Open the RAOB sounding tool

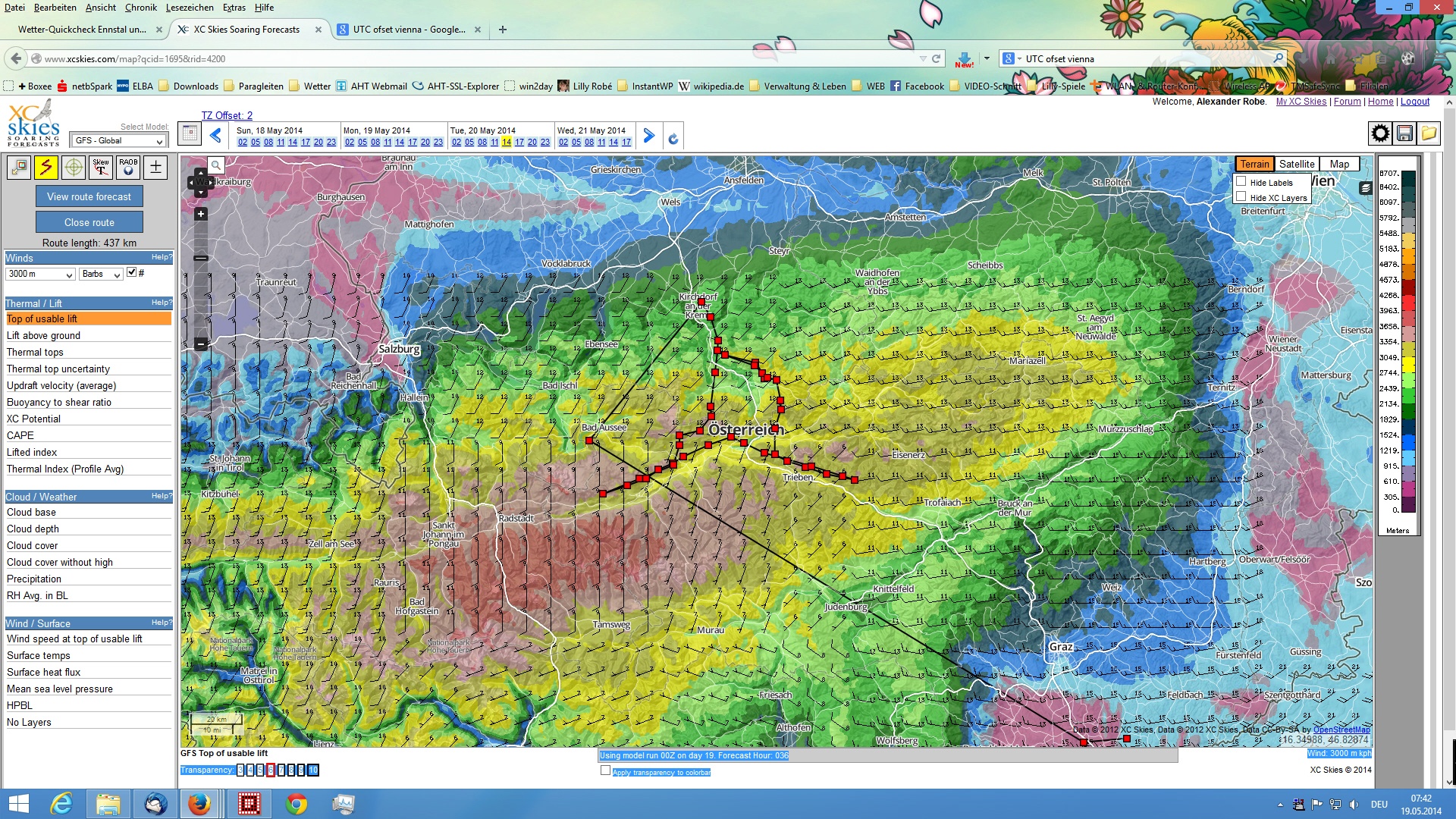coord(128,167)
